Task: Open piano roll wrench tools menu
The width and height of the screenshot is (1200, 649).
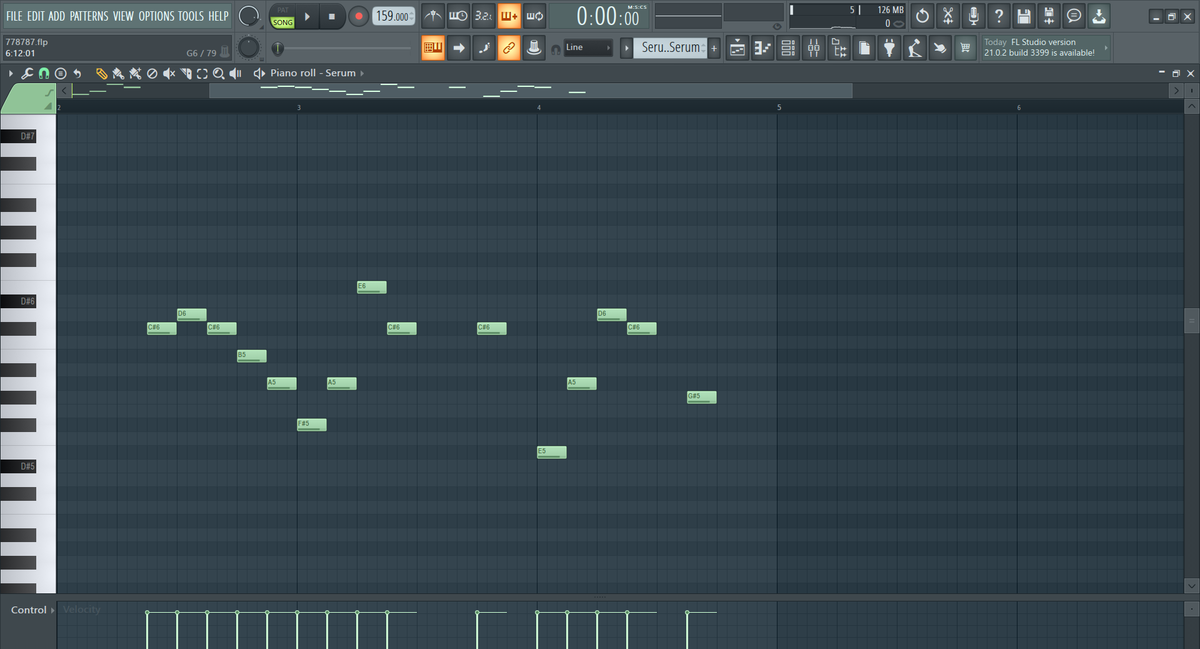Action: coord(28,73)
